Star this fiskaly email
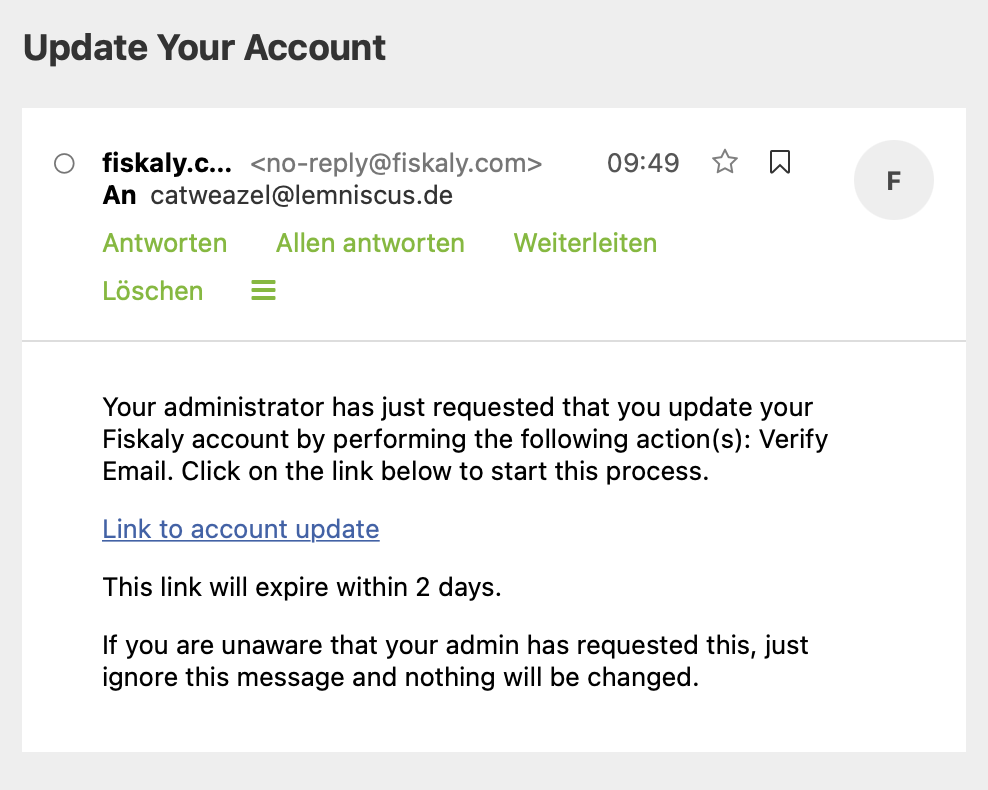 (725, 163)
